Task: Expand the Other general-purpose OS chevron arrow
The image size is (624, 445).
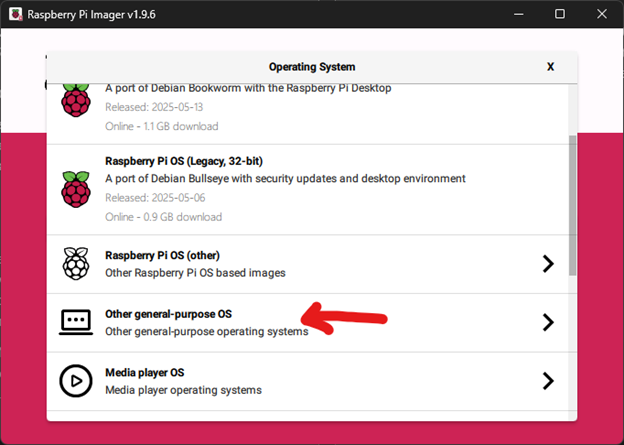Action: (548, 322)
